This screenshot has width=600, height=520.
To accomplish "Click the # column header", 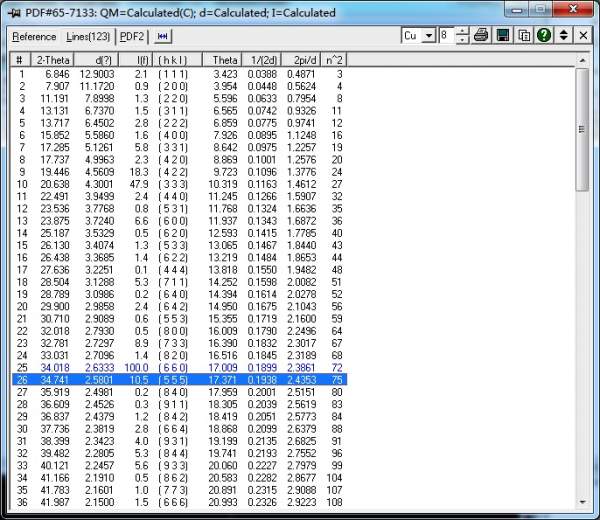I will point(19,60).
